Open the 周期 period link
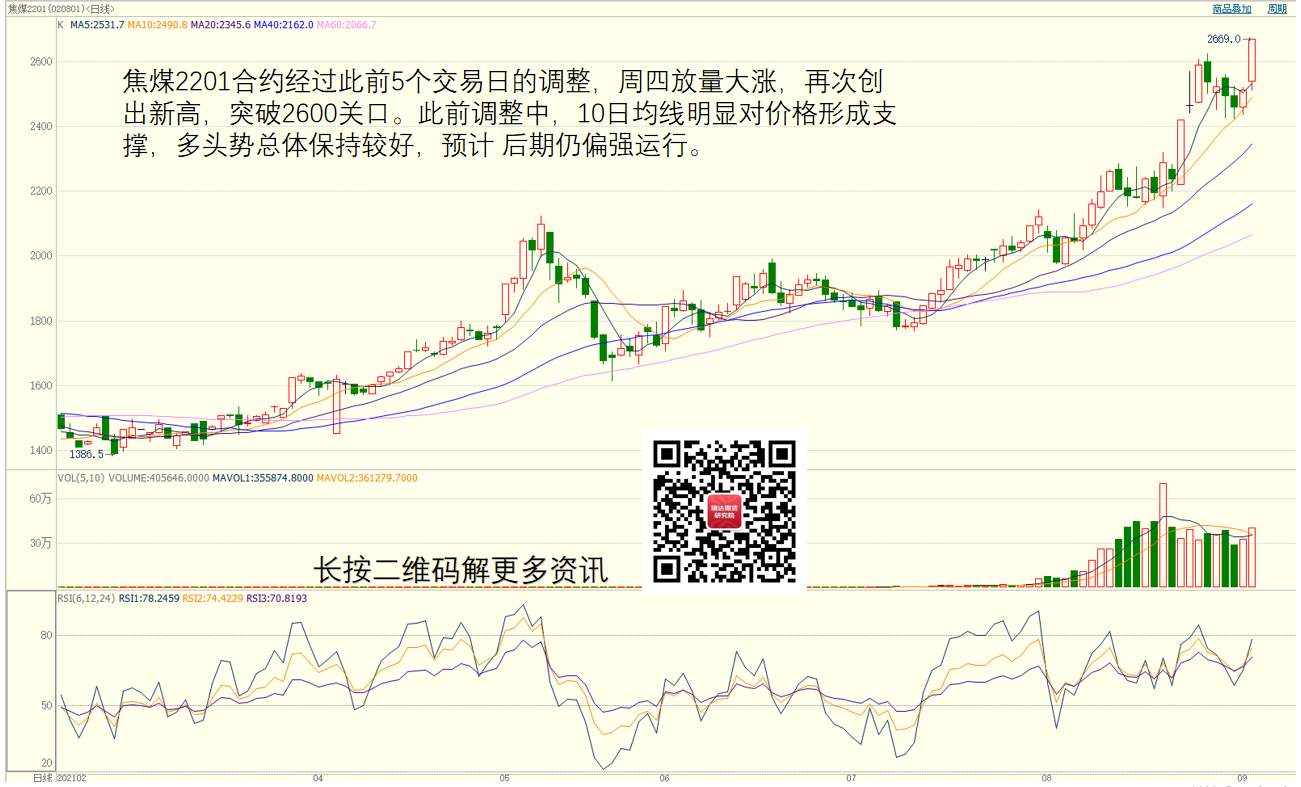The height and width of the screenshot is (787, 1301). 1277,9
